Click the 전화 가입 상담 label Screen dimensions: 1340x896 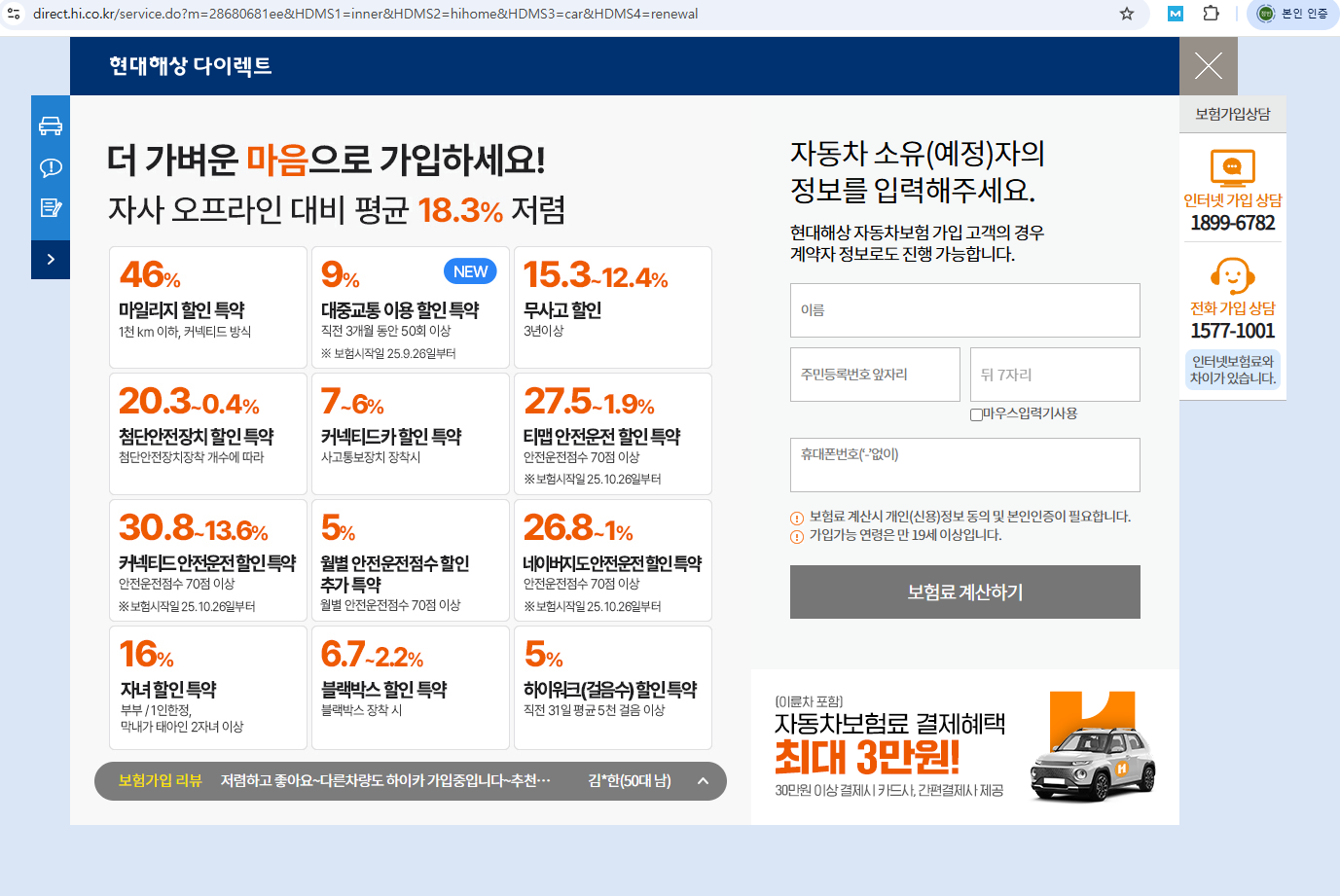tap(1232, 307)
